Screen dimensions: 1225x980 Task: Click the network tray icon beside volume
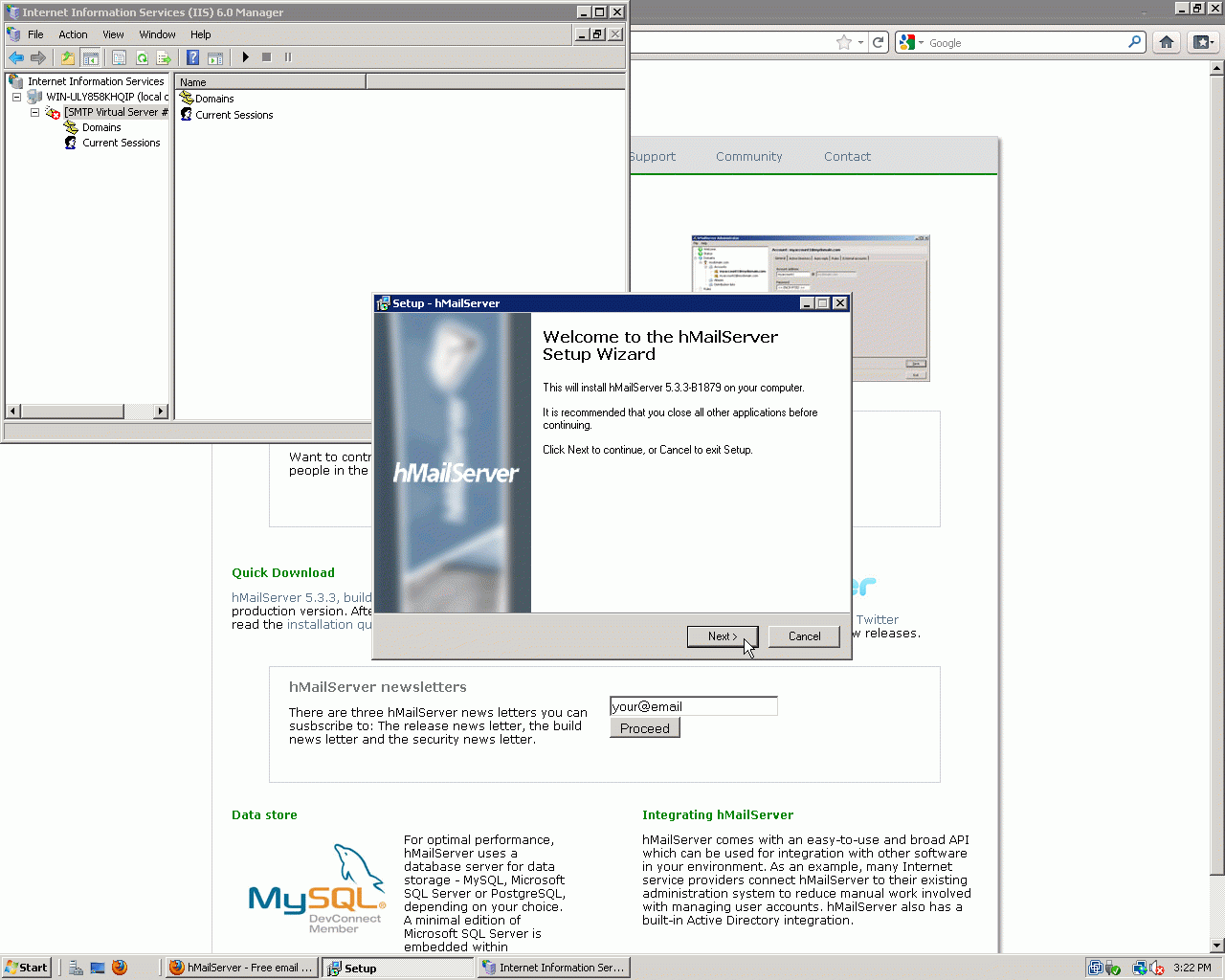[1139, 968]
